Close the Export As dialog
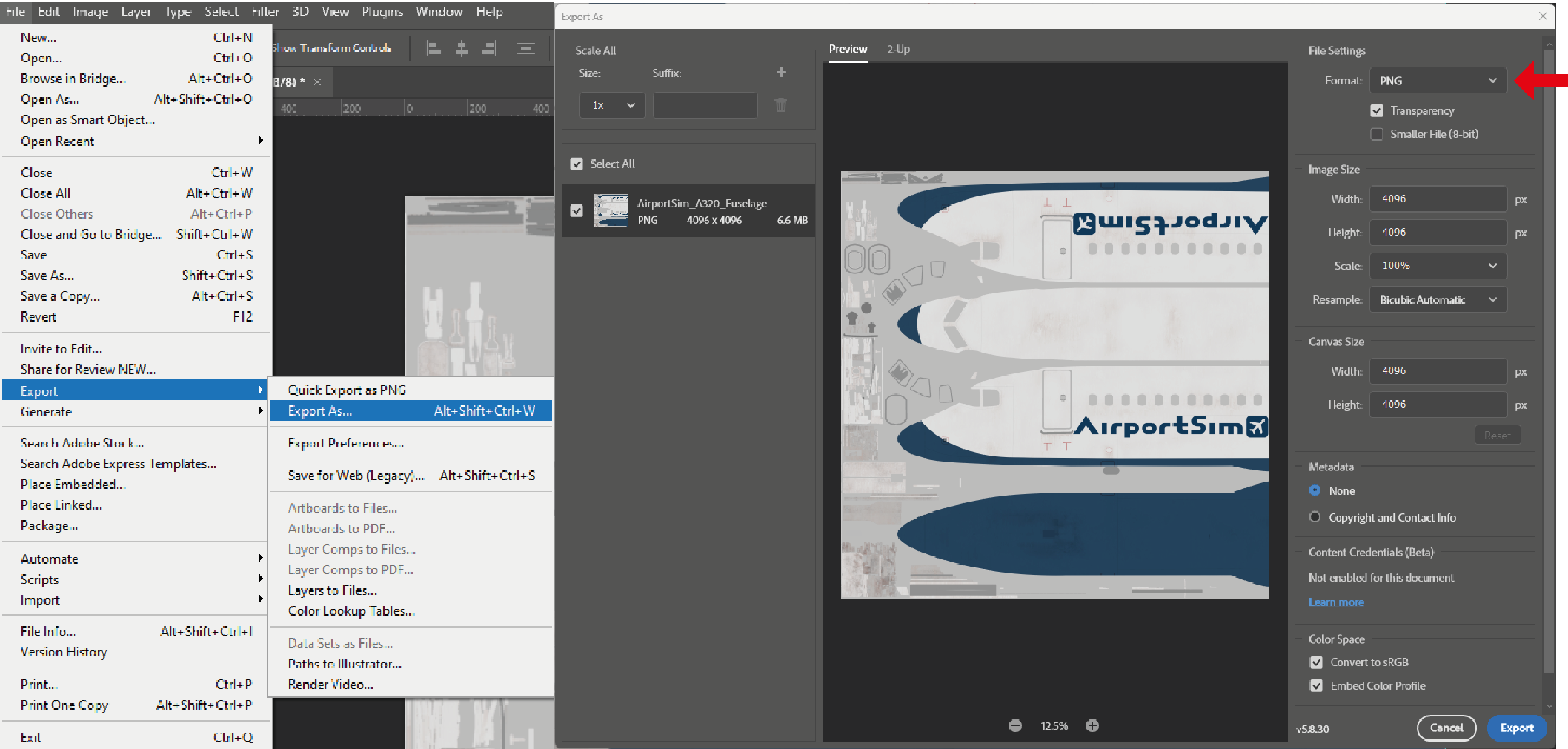This screenshot has height=749, width=1568. coord(1543,16)
